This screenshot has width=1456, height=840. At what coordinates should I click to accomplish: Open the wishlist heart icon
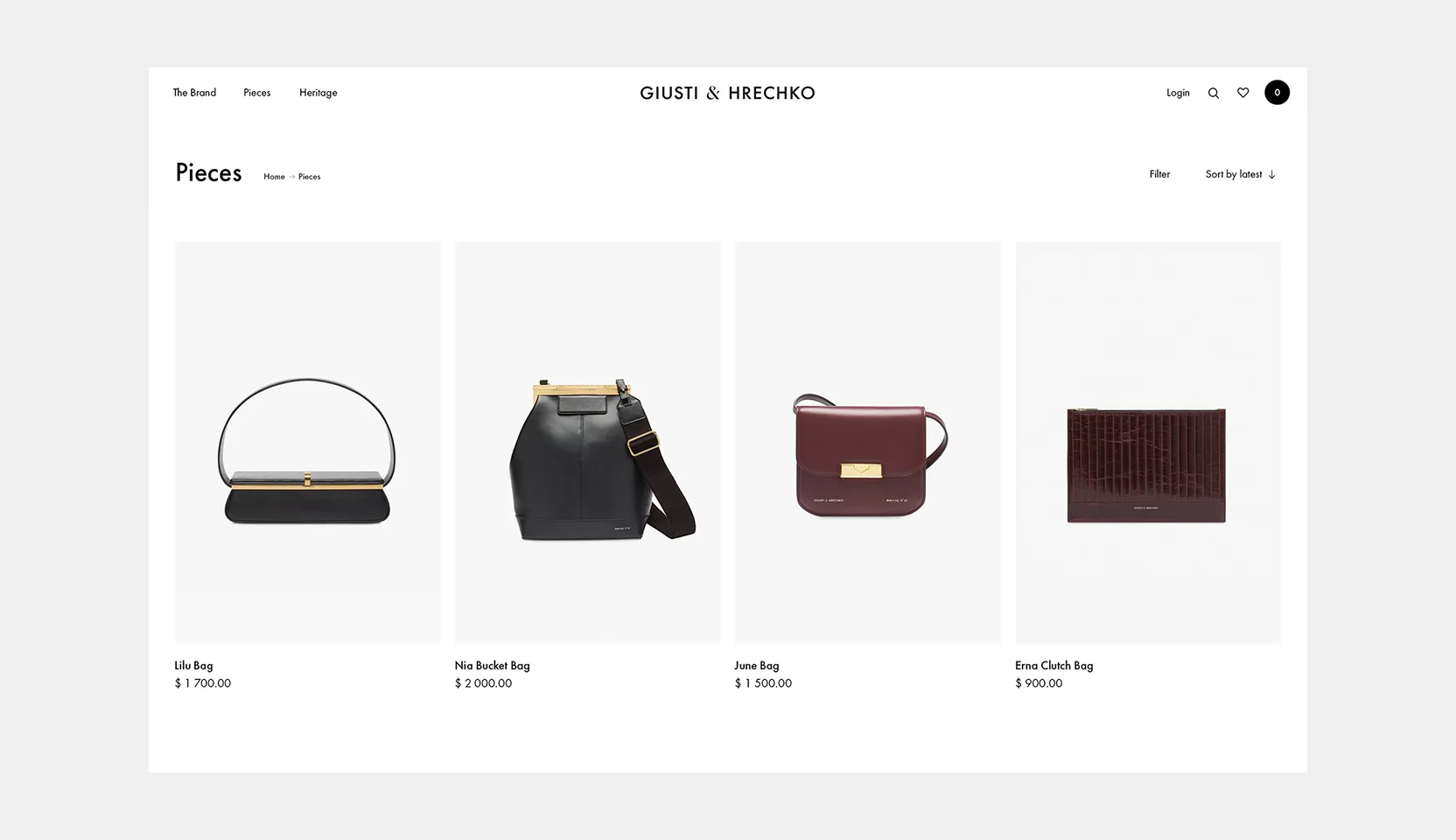pos(1242,93)
